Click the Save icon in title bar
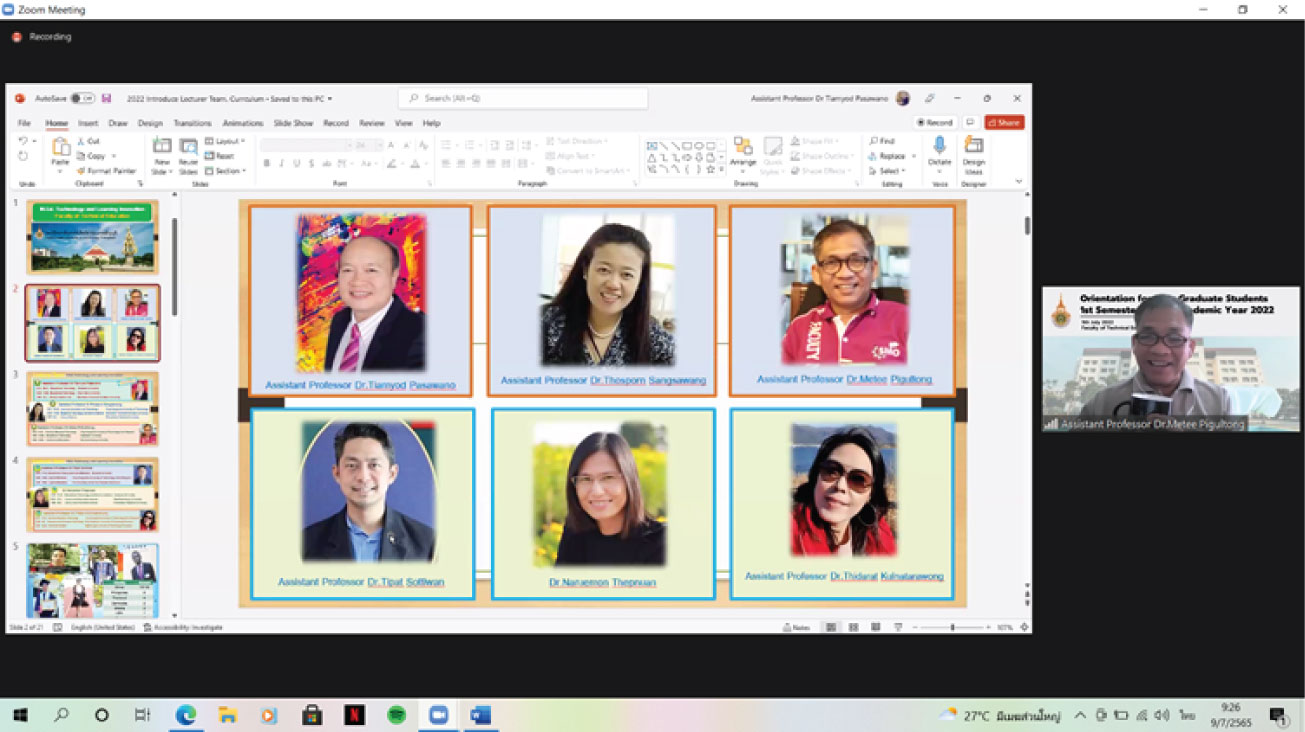Viewport: 1305px width, 732px height. (106, 98)
